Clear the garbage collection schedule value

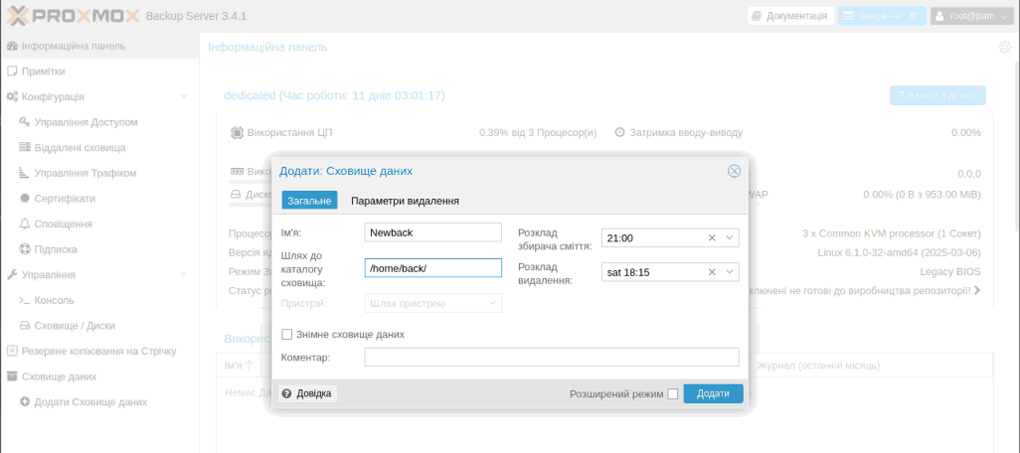tap(712, 238)
